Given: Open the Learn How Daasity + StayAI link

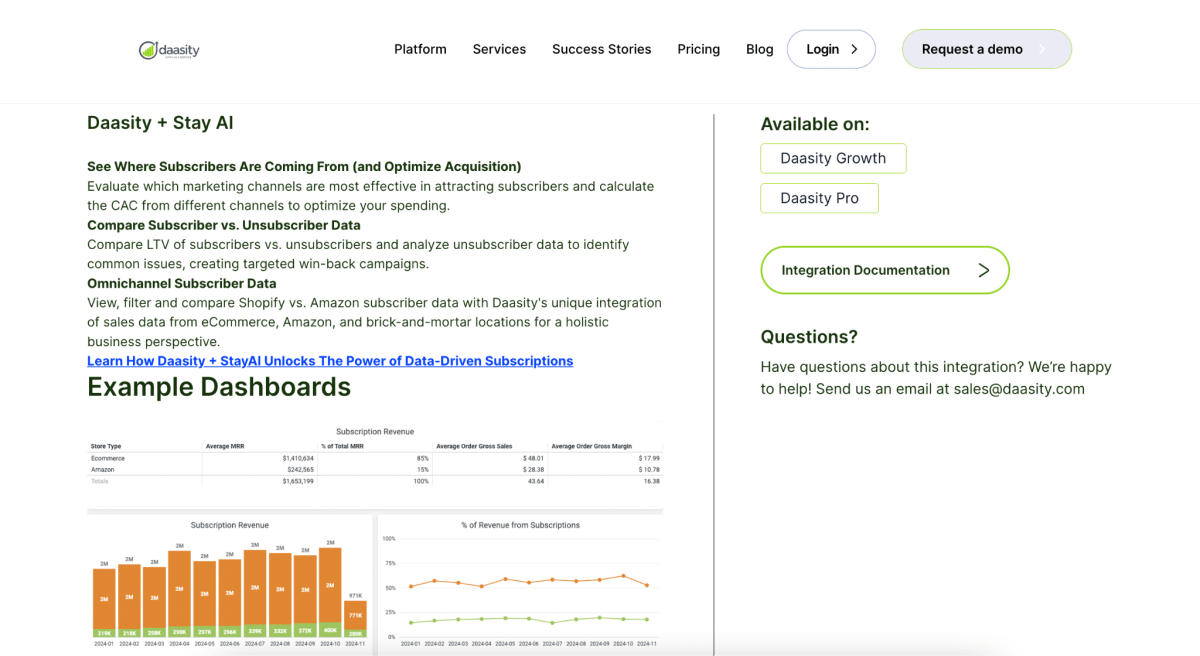Looking at the screenshot, I should pos(330,361).
